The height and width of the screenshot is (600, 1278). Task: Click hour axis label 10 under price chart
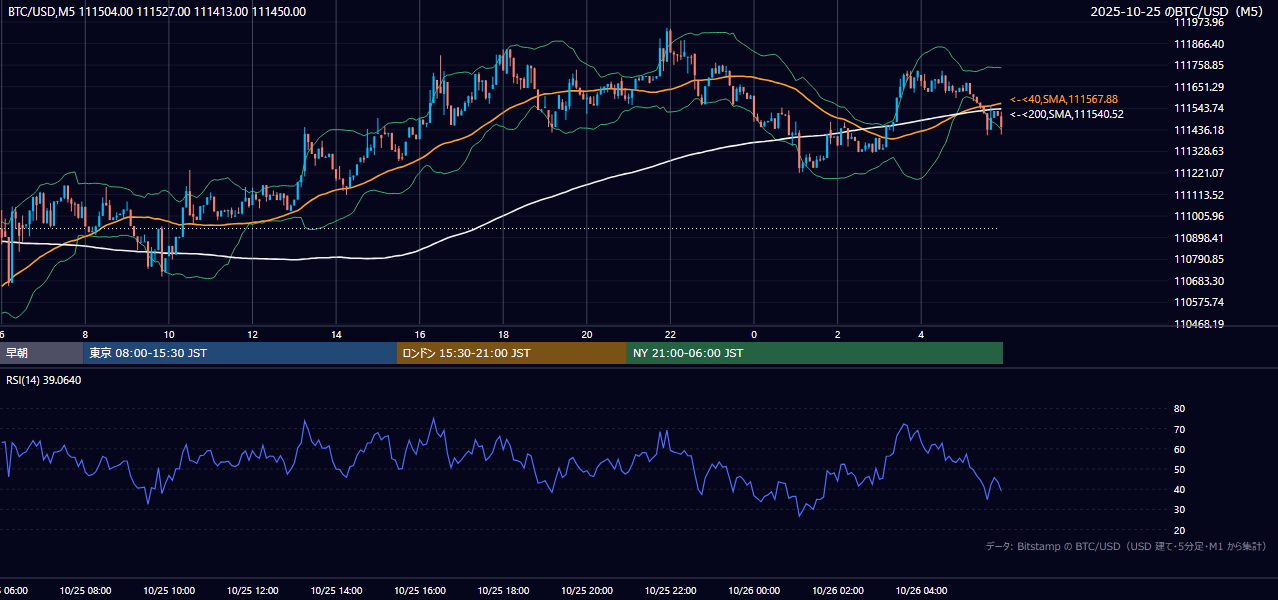(x=169, y=334)
